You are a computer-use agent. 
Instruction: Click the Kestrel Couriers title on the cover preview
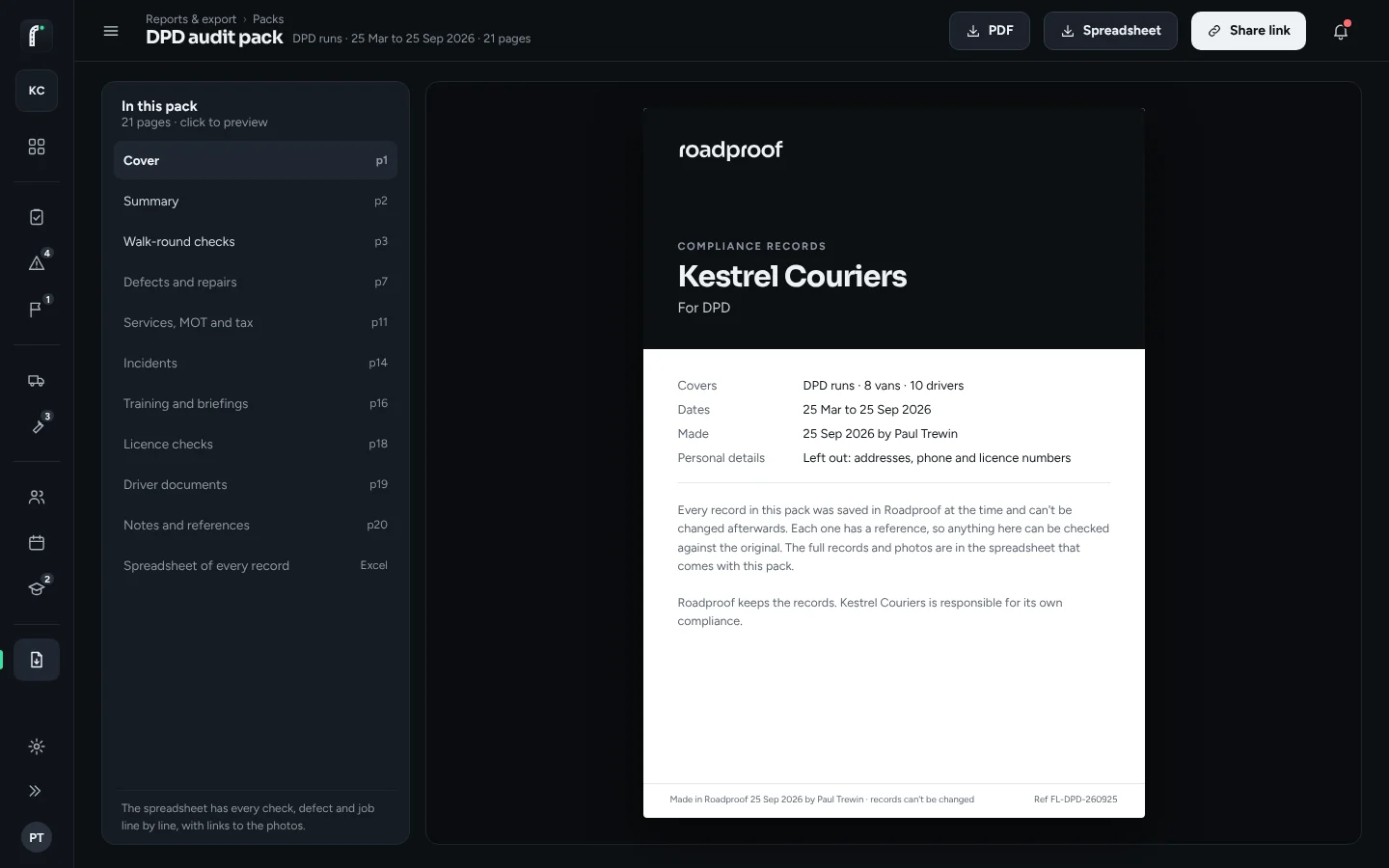click(792, 277)
